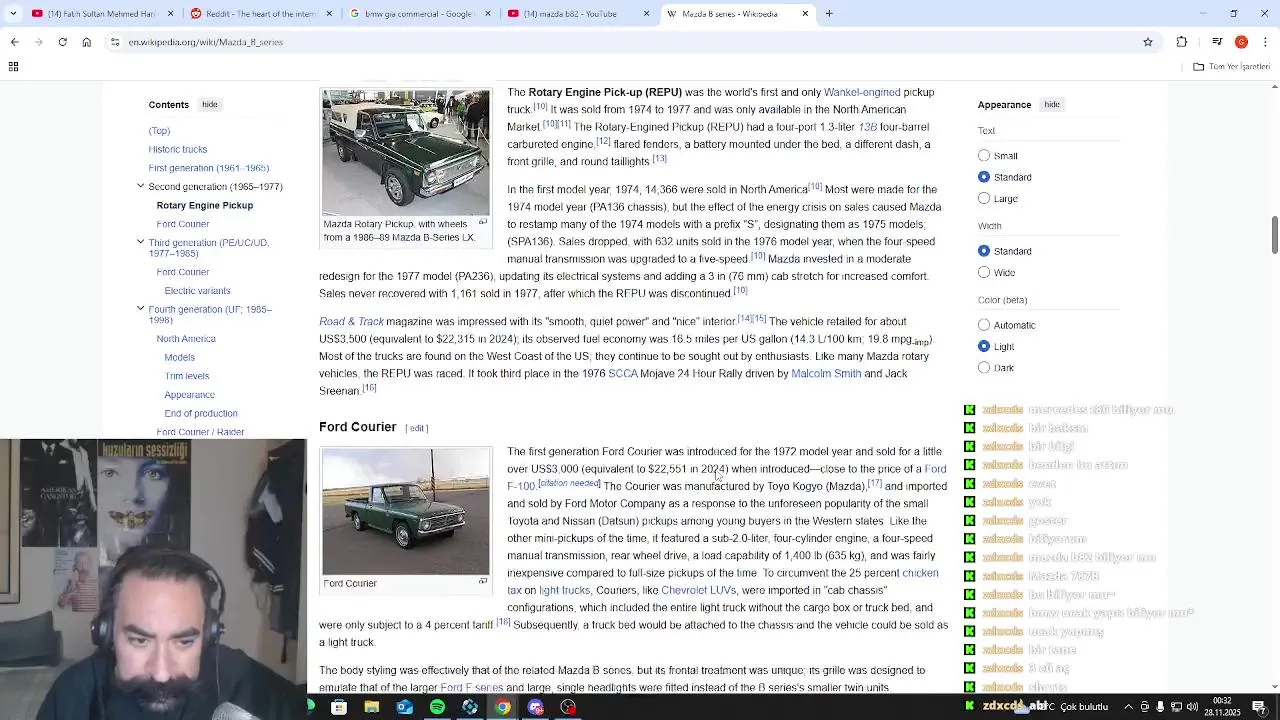
Task: Click the microphone icon in system tray
Action: click(1160, 707)
